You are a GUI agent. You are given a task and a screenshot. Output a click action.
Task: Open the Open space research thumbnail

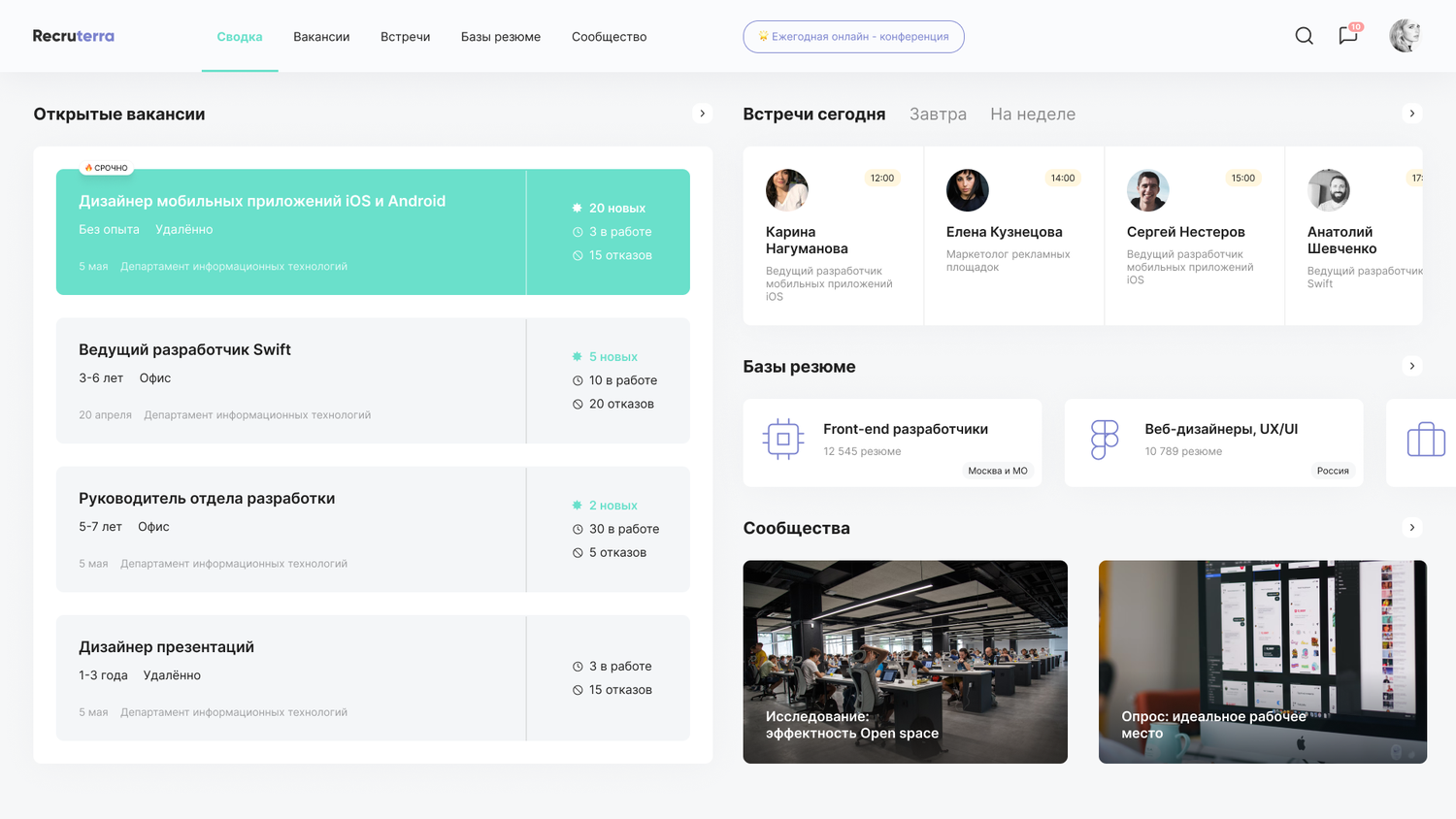pyautogui.click(x=905, y=662)
